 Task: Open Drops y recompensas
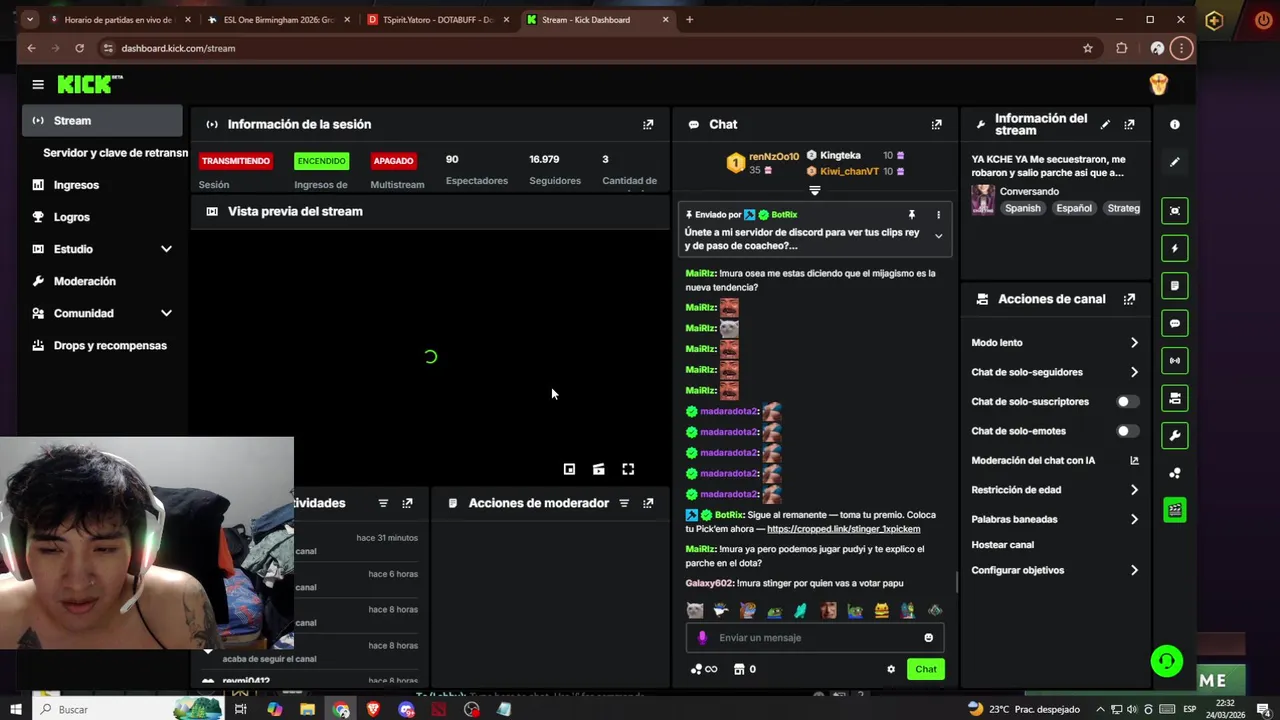(x=110, y=345)
